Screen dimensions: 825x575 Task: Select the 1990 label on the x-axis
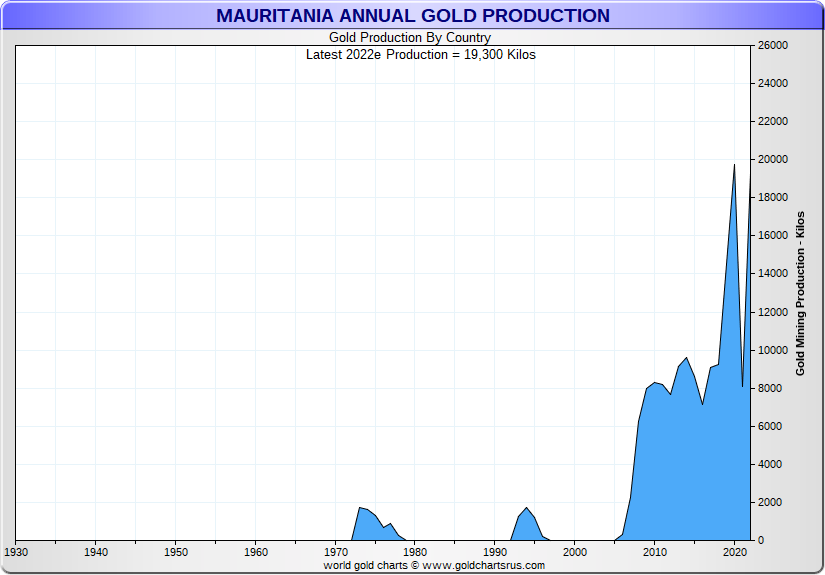pyautogui.click(x=495, y=552)
